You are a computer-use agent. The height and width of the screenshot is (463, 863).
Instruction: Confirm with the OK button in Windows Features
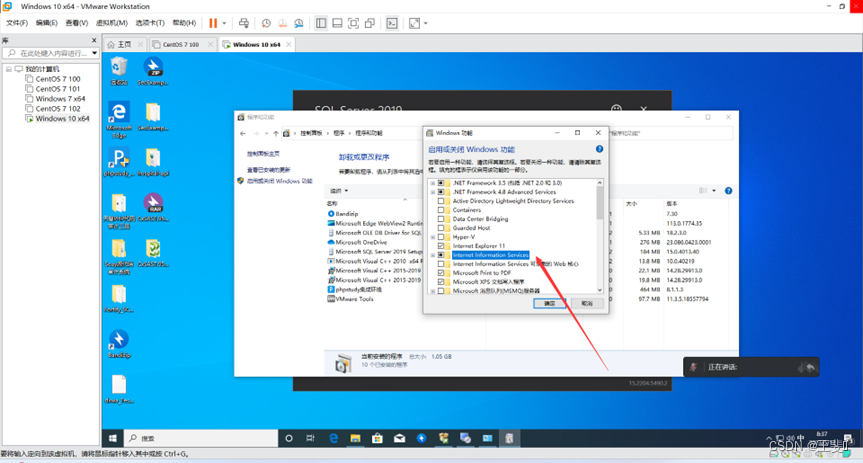pyautogui.click(x=549, y=303)
